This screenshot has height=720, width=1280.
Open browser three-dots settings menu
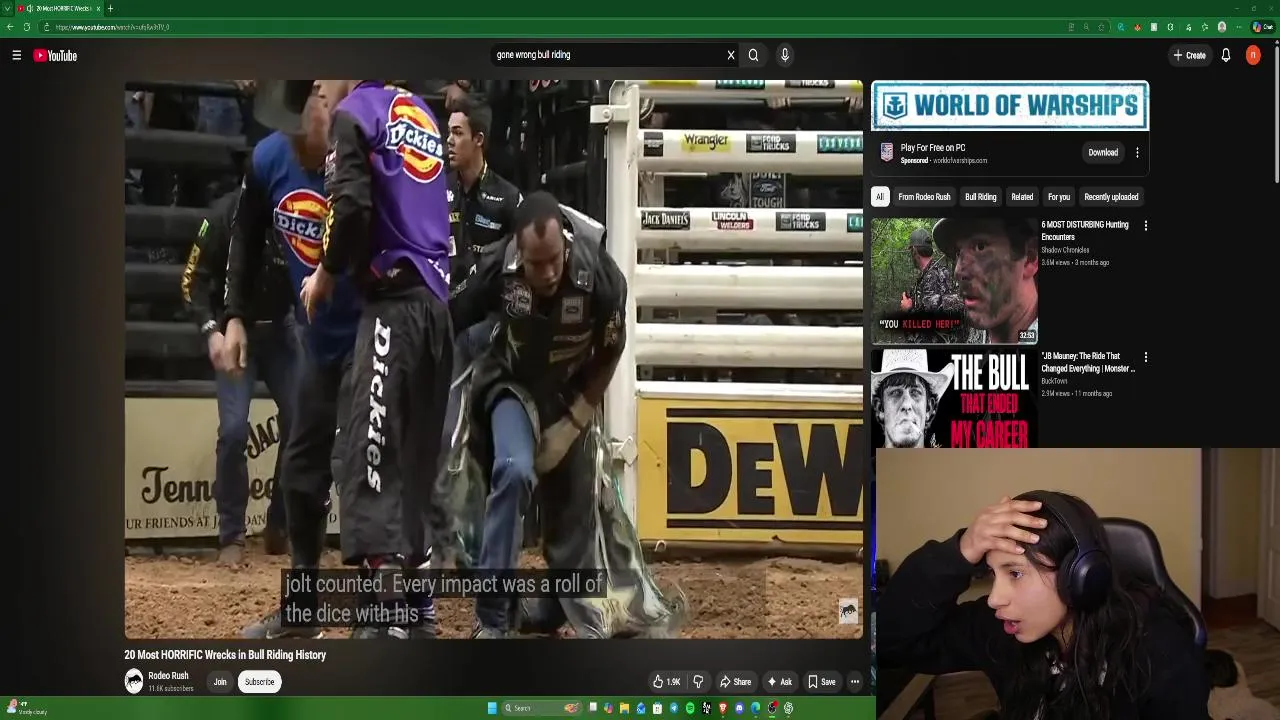coord(1239,27)
